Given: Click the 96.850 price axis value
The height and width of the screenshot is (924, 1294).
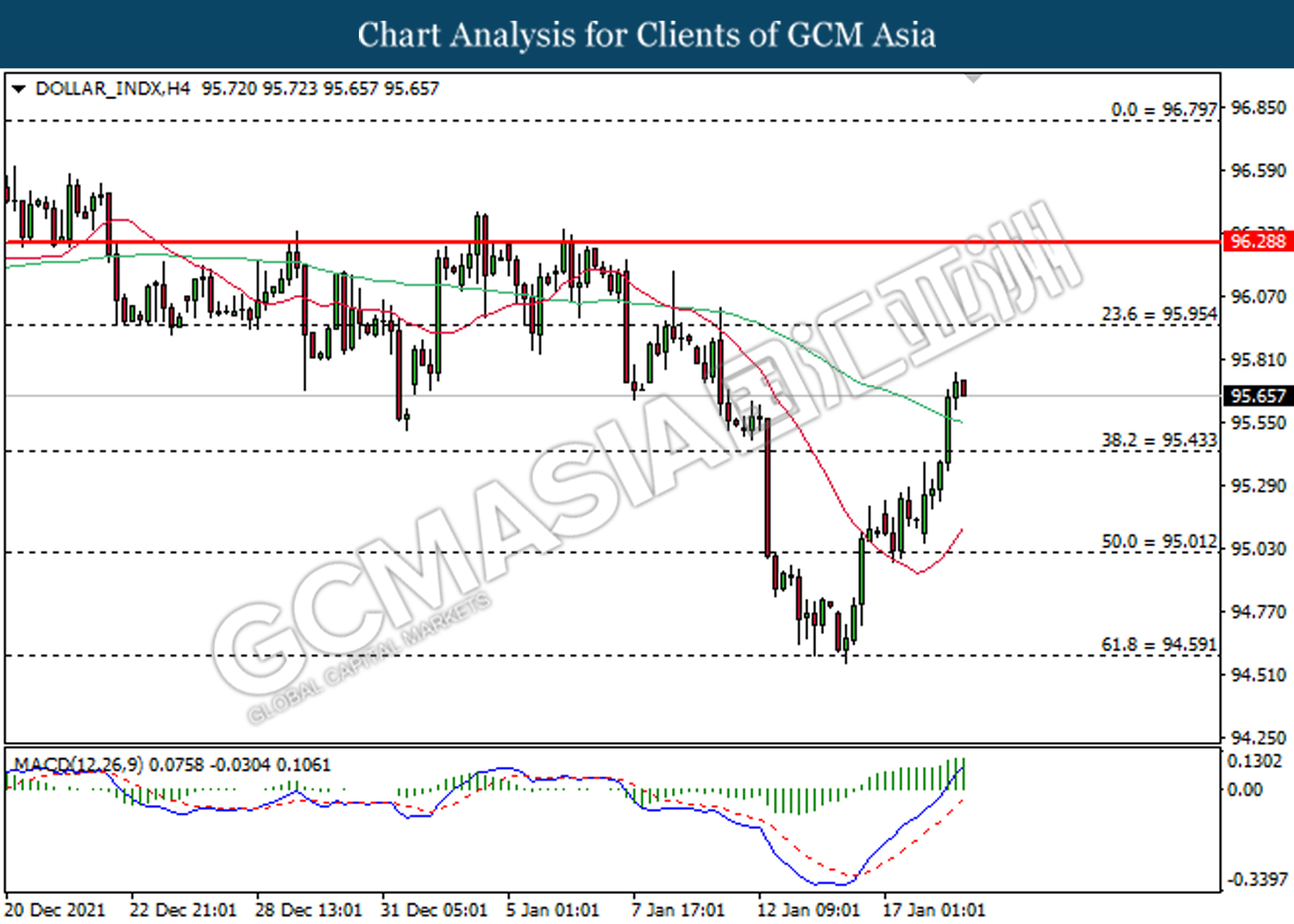Looking at the screenshot, I should tap(1258, 108).
